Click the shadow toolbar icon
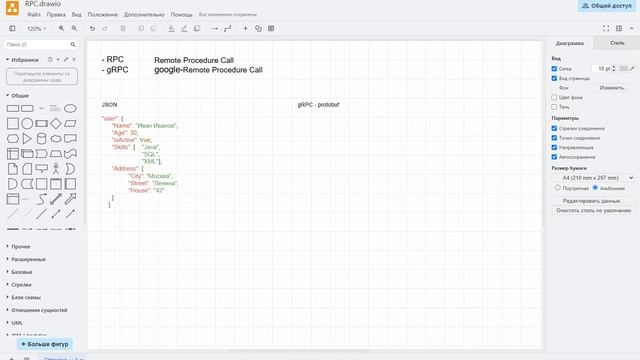Screen dimensions: 640x360 click(x=197, y=29)
